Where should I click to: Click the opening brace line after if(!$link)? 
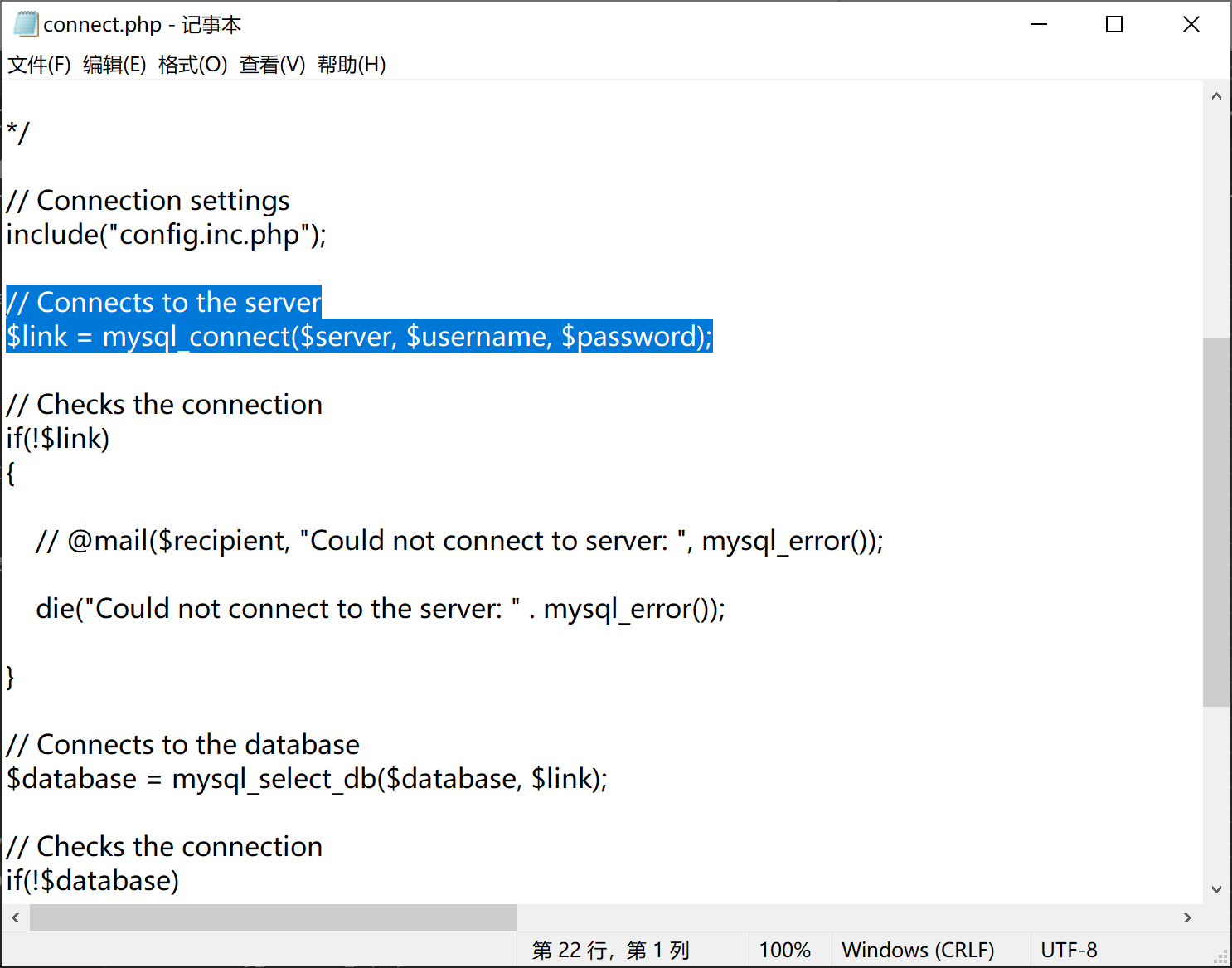11,473
